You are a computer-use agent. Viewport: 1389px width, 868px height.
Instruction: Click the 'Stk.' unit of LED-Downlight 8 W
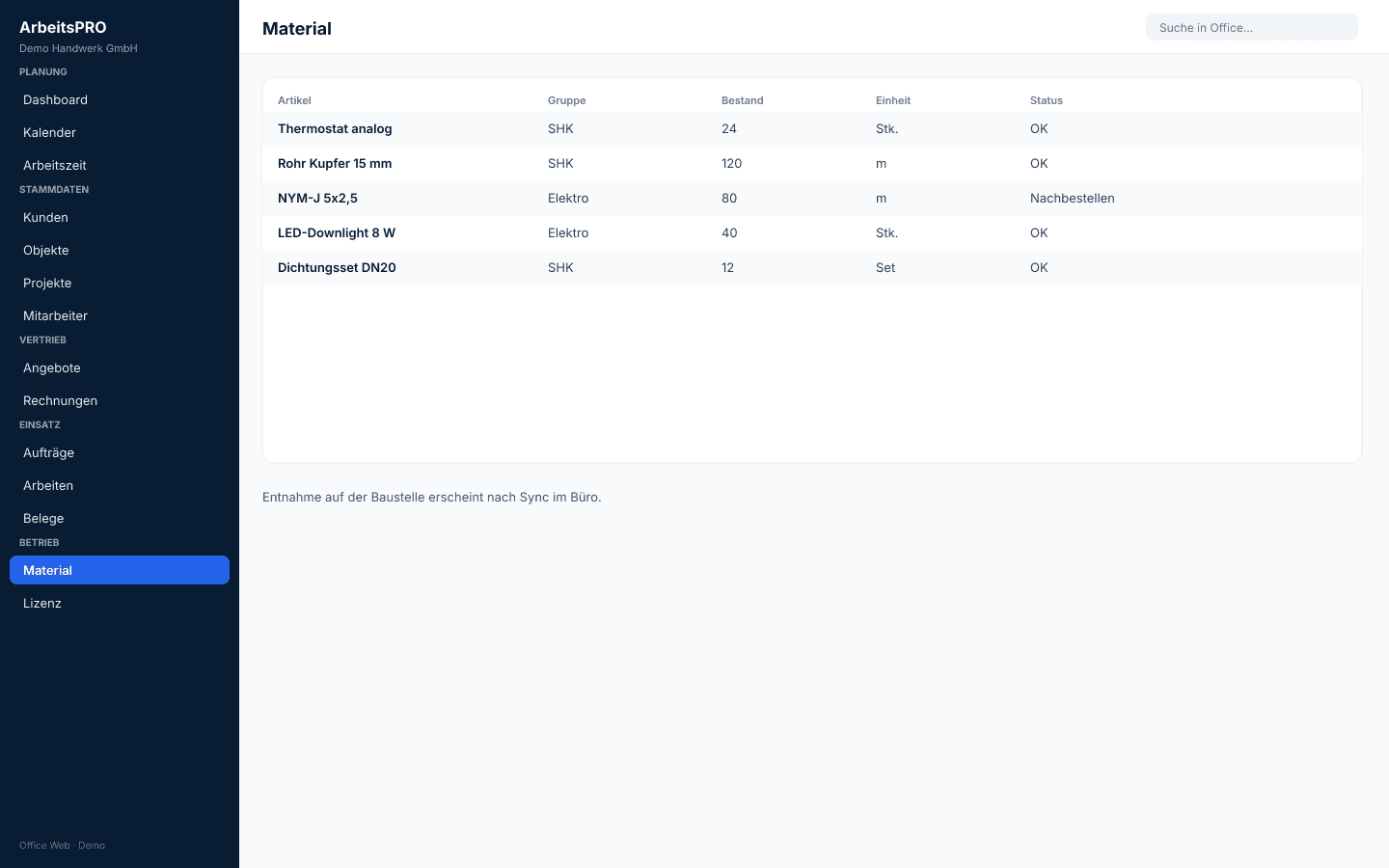pos(887,232)
